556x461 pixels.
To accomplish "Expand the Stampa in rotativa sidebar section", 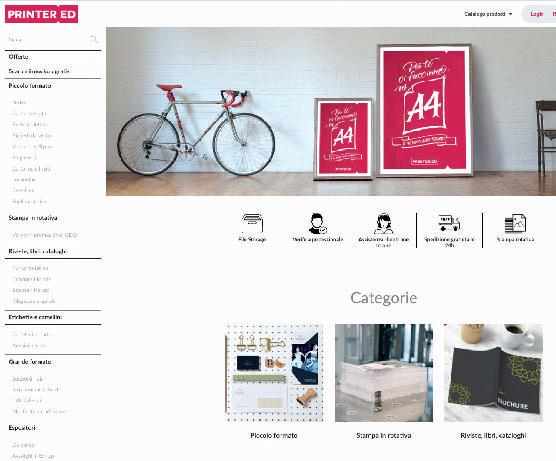I will point(33,218).
